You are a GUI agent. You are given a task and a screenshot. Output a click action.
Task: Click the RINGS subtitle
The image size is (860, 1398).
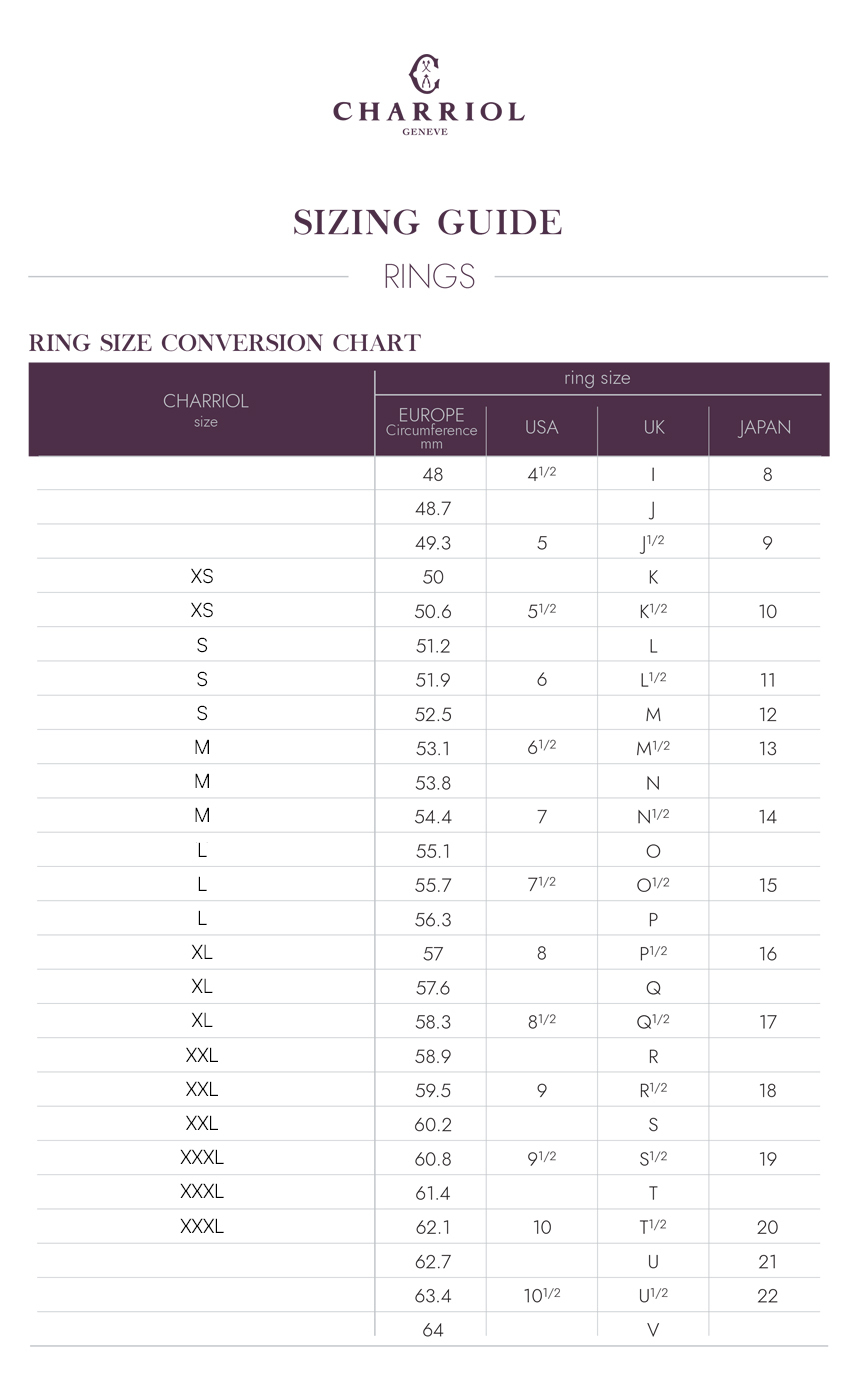(429, 276)
